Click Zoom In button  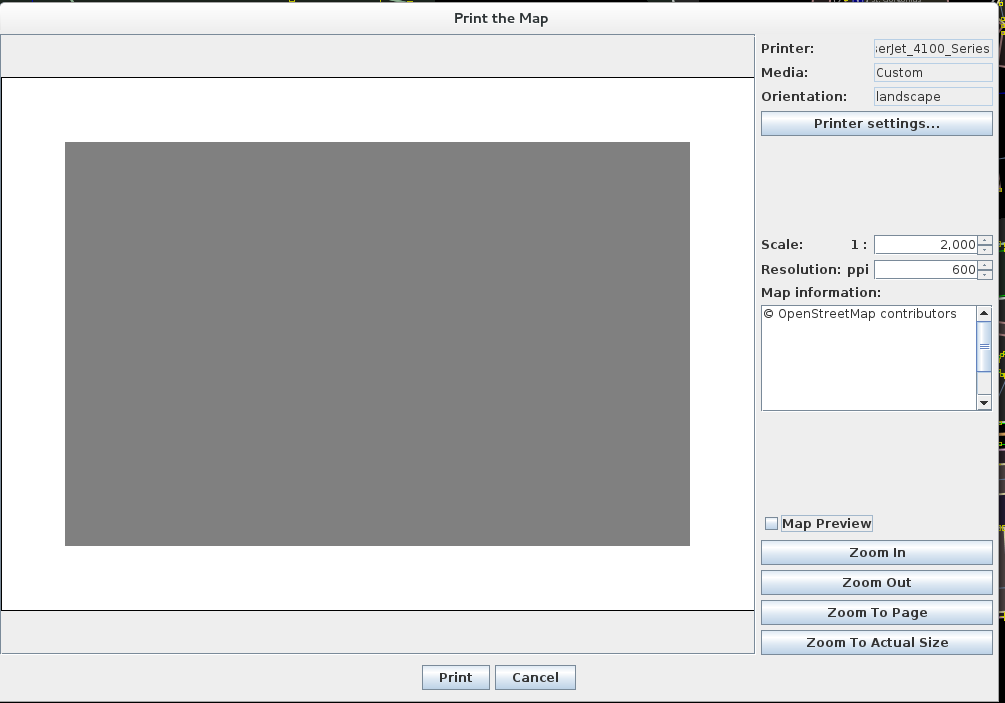pos(876,552)
